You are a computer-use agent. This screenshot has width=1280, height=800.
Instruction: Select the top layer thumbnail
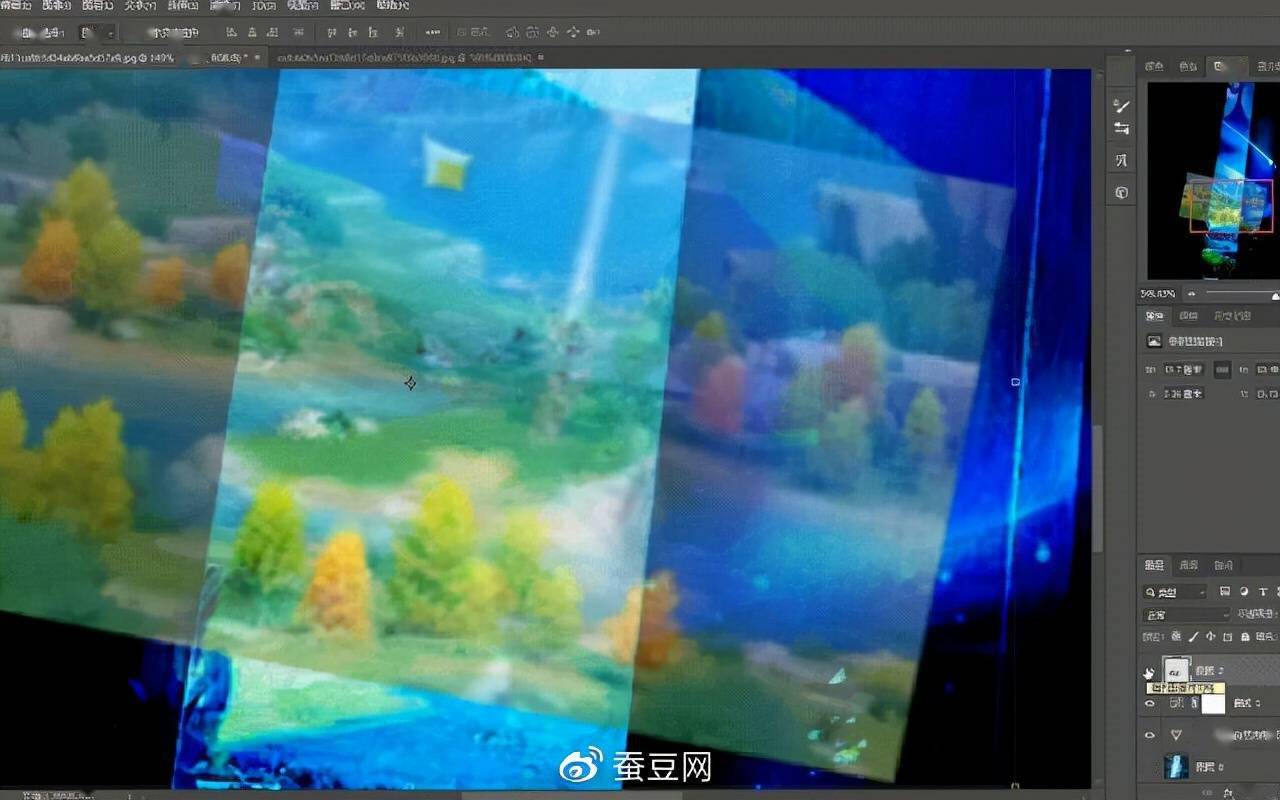pyautogui.click(x=1176, y=670)
